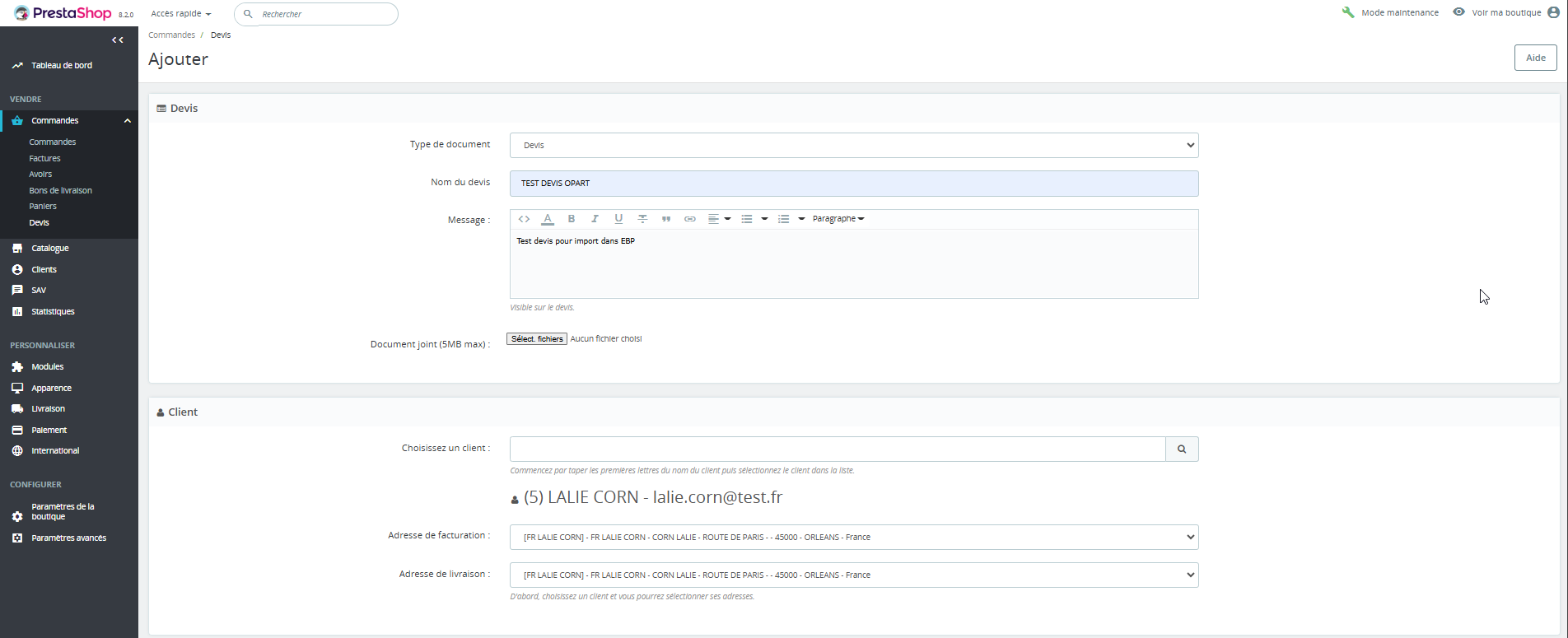Click the Choisissez un client field
The width and height of the screenshot is (1568, 638).
tap(837, 449)
